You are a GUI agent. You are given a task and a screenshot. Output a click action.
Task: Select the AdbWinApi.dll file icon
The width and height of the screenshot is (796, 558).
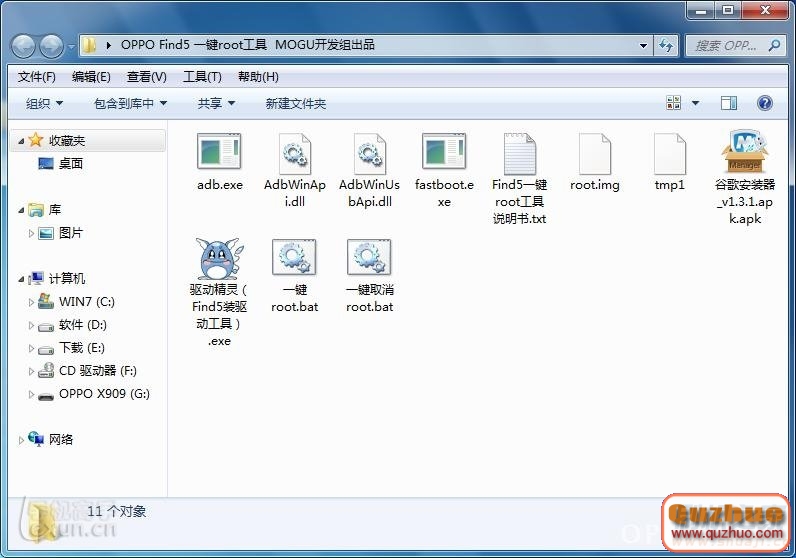click(x=294, y=153)
